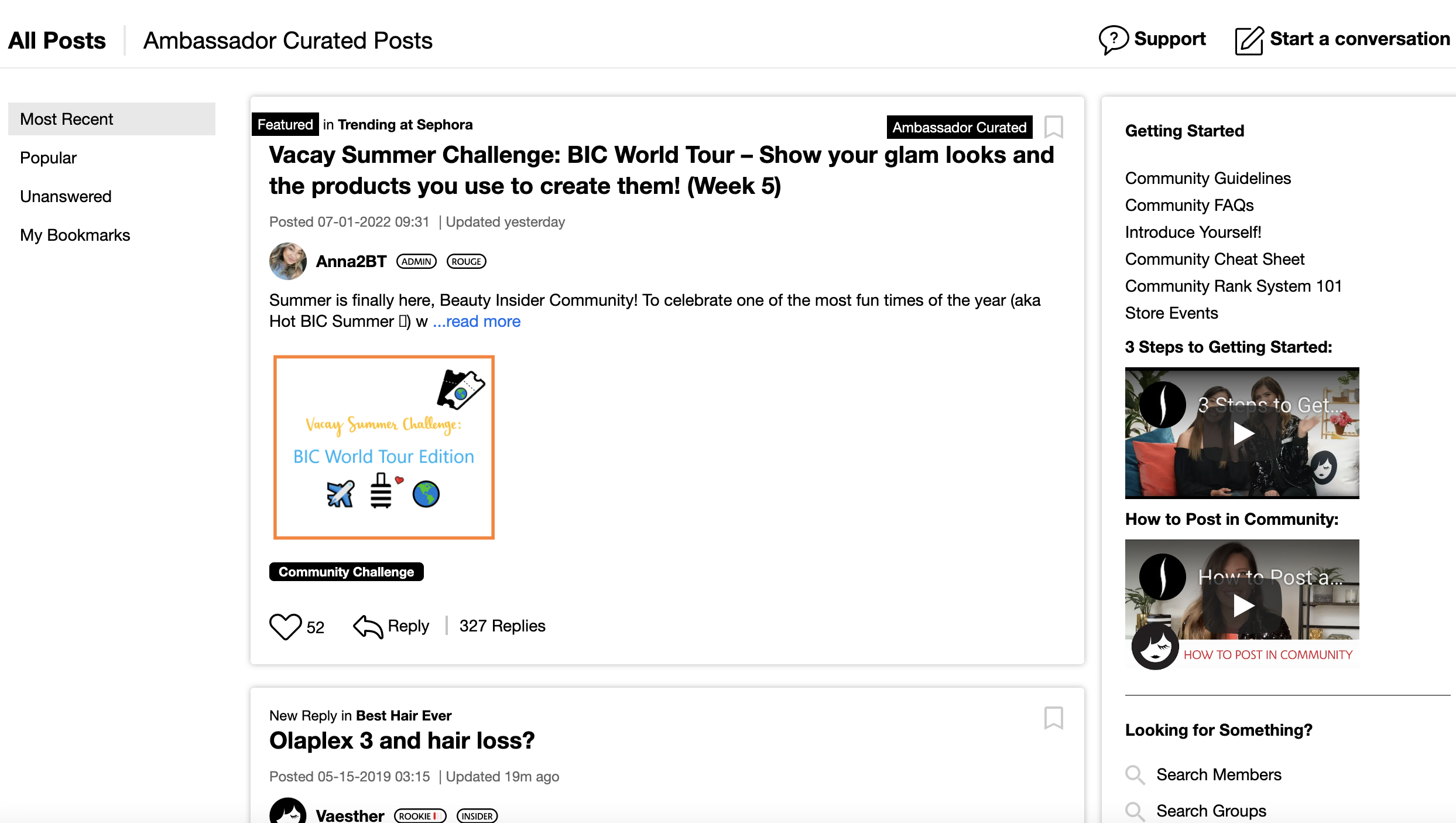Click the Start a conversation pencil icon
The image size is (1456, 823).
click(x=1249, y=40)
